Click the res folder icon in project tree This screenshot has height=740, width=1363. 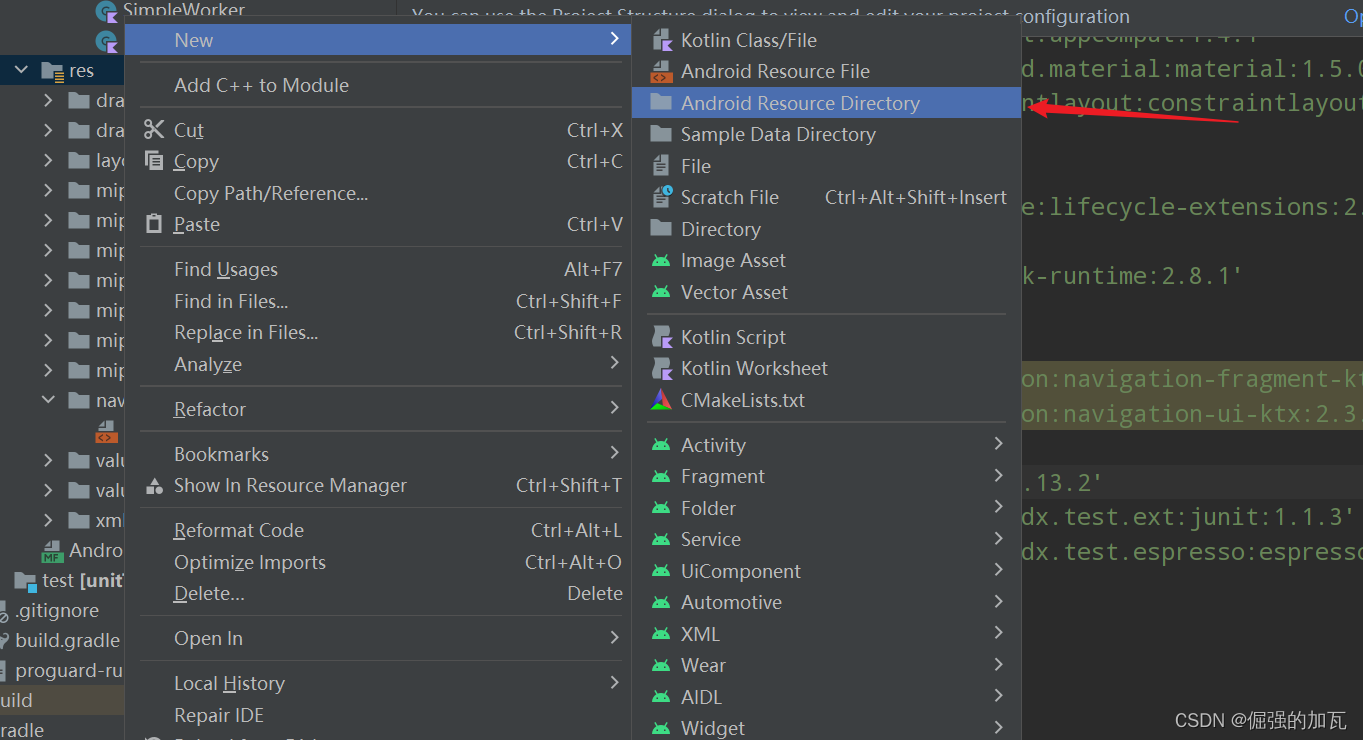[52, 71]
